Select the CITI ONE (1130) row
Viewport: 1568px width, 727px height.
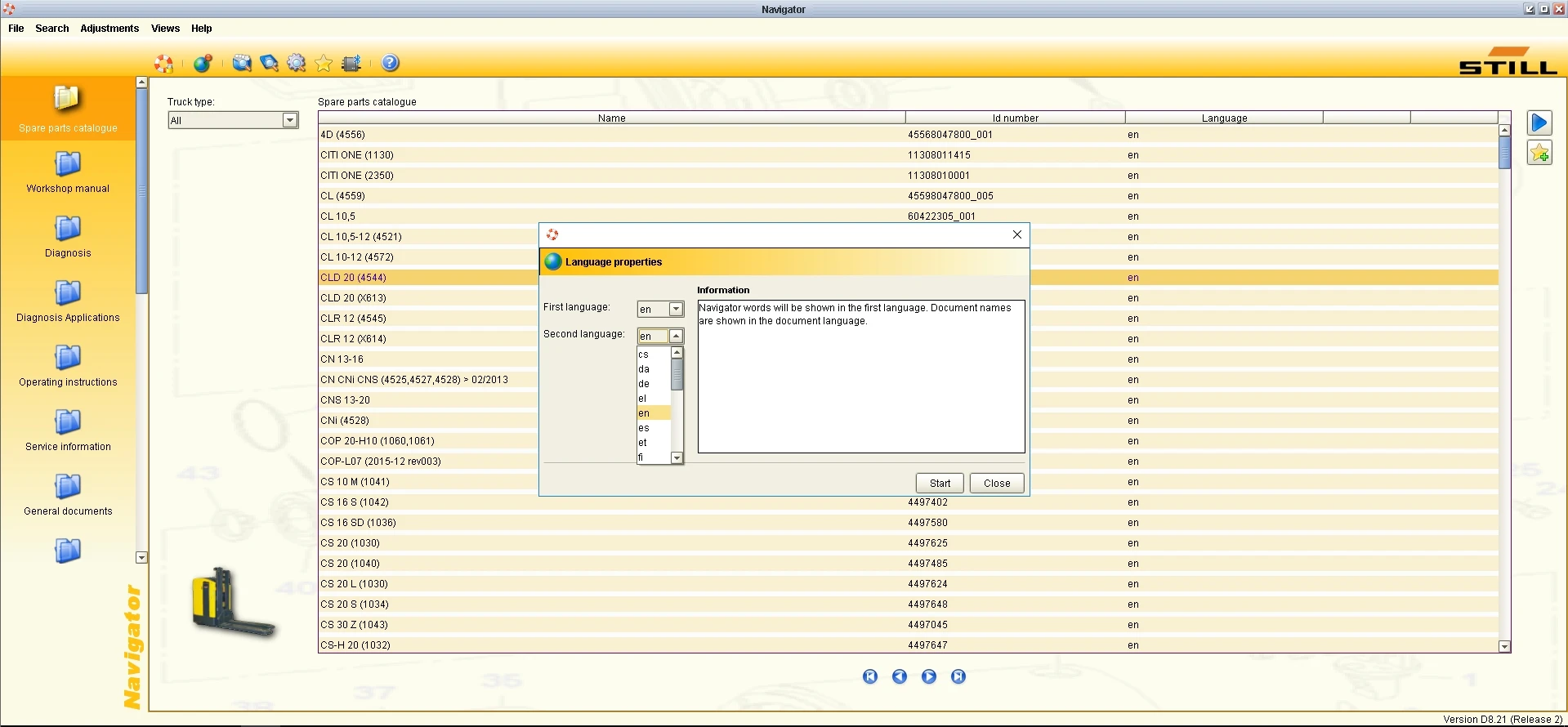[x=908, y=155]
